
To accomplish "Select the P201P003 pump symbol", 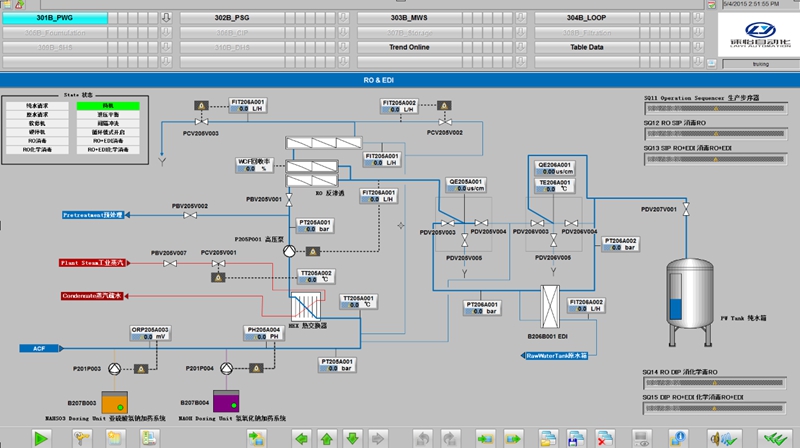I will [x=114, y=367].
